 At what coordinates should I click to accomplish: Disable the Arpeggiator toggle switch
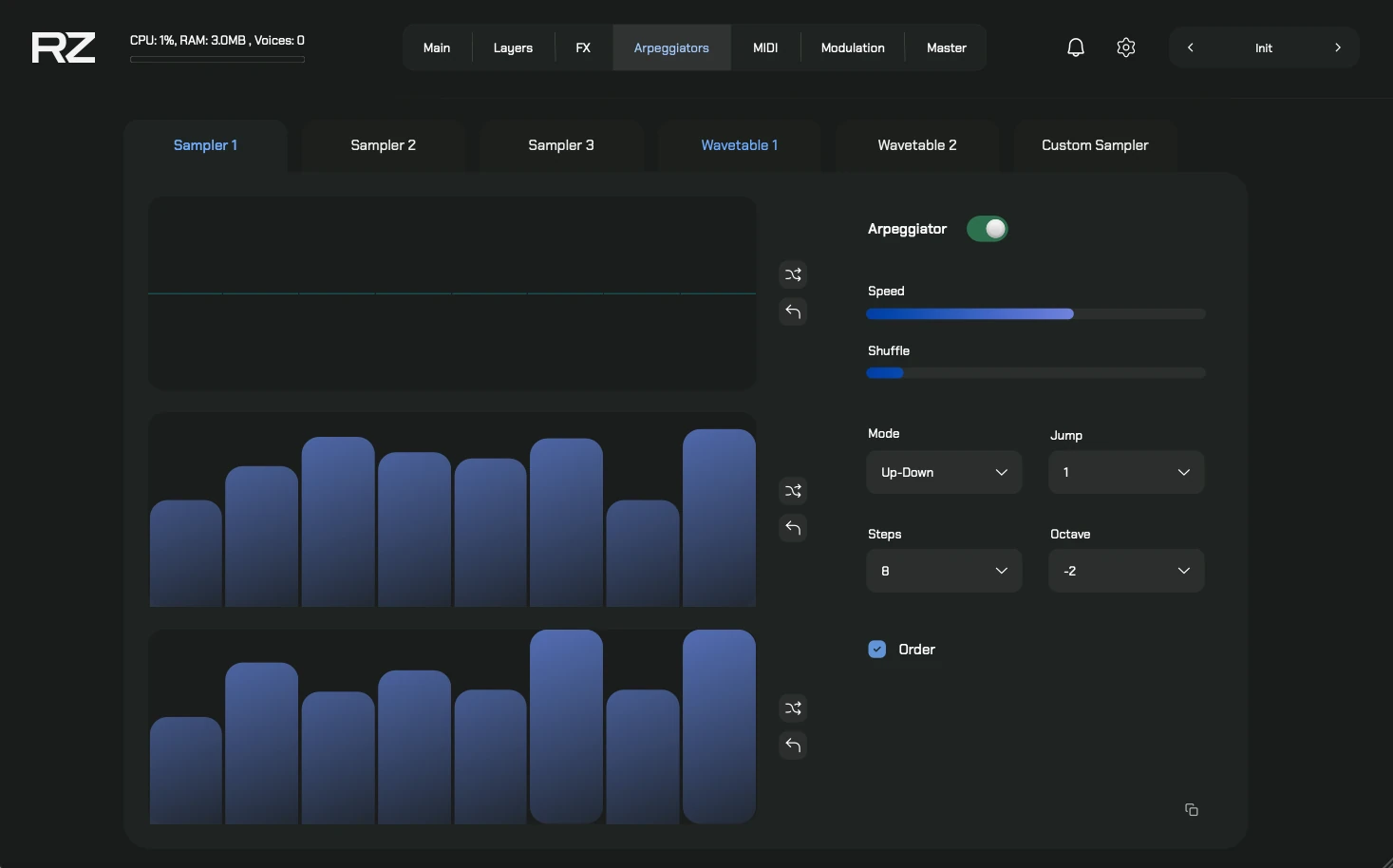tap(987, 229)
